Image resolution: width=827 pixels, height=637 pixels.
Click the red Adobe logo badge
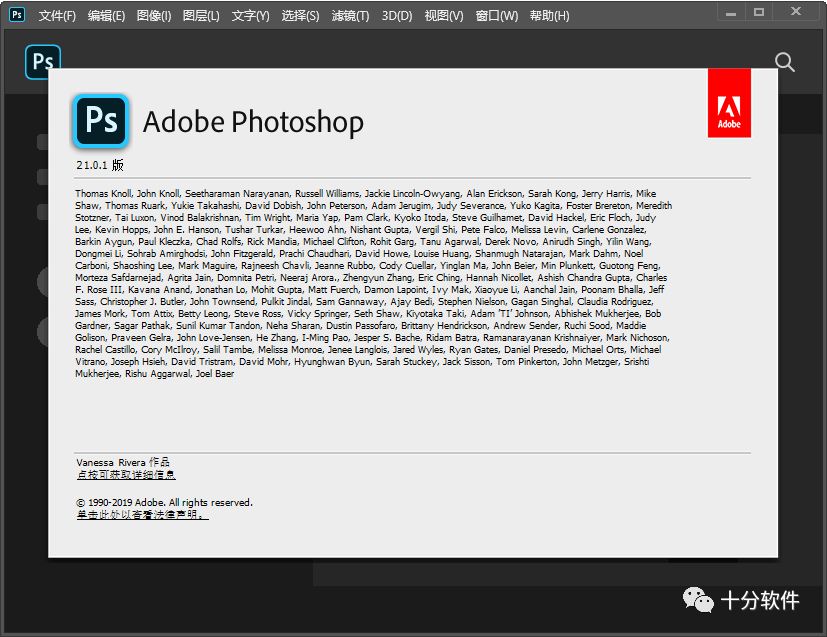729,103
